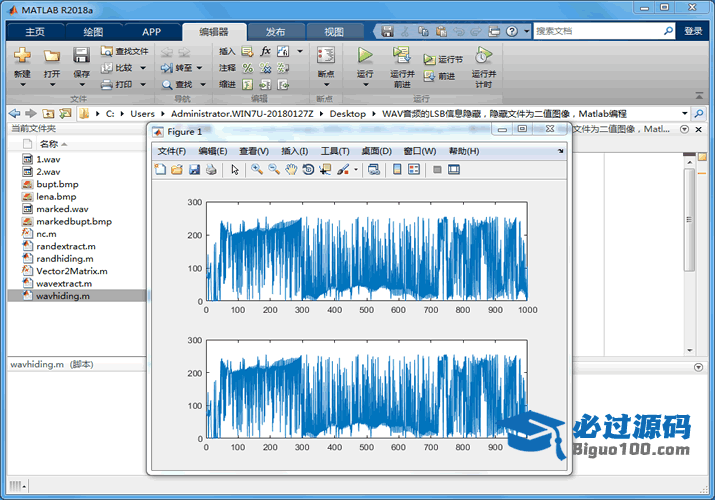
Task: Expand the Find (查找) dropdown arrow
Action: 203,84
